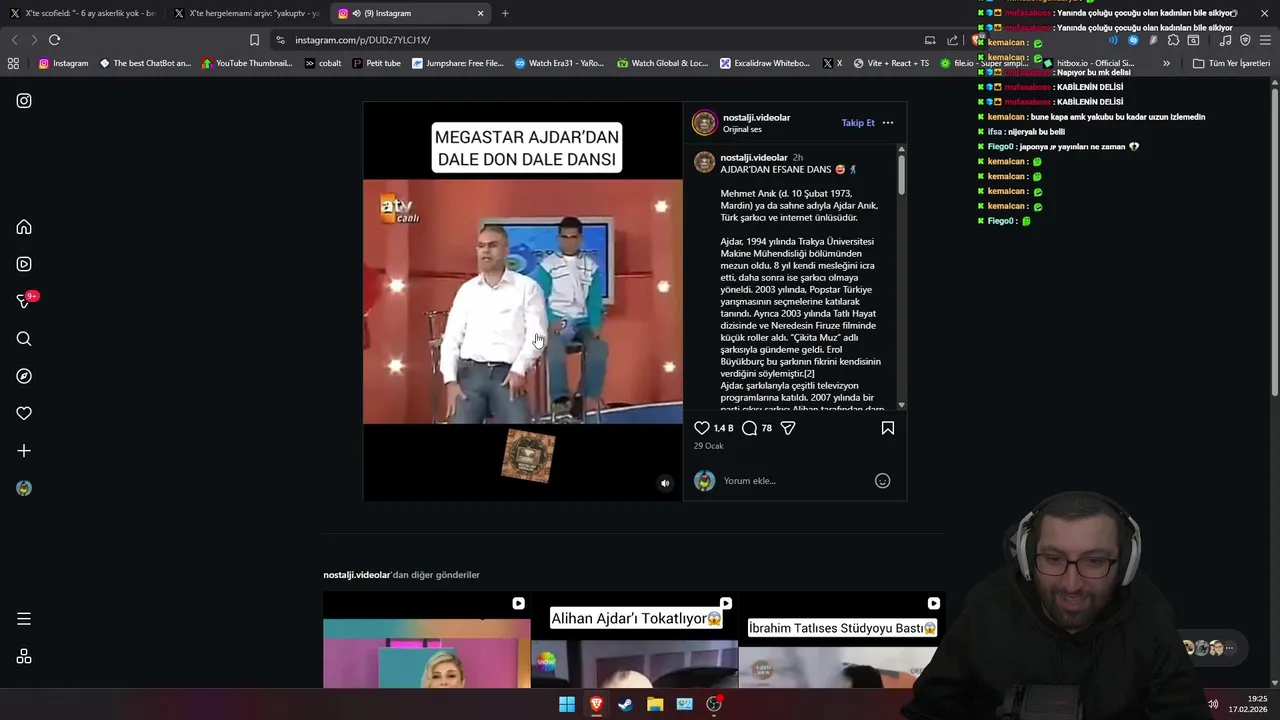
Task: Expand bookmarks overflow chevron
Action: click(x=1166, y=63)
